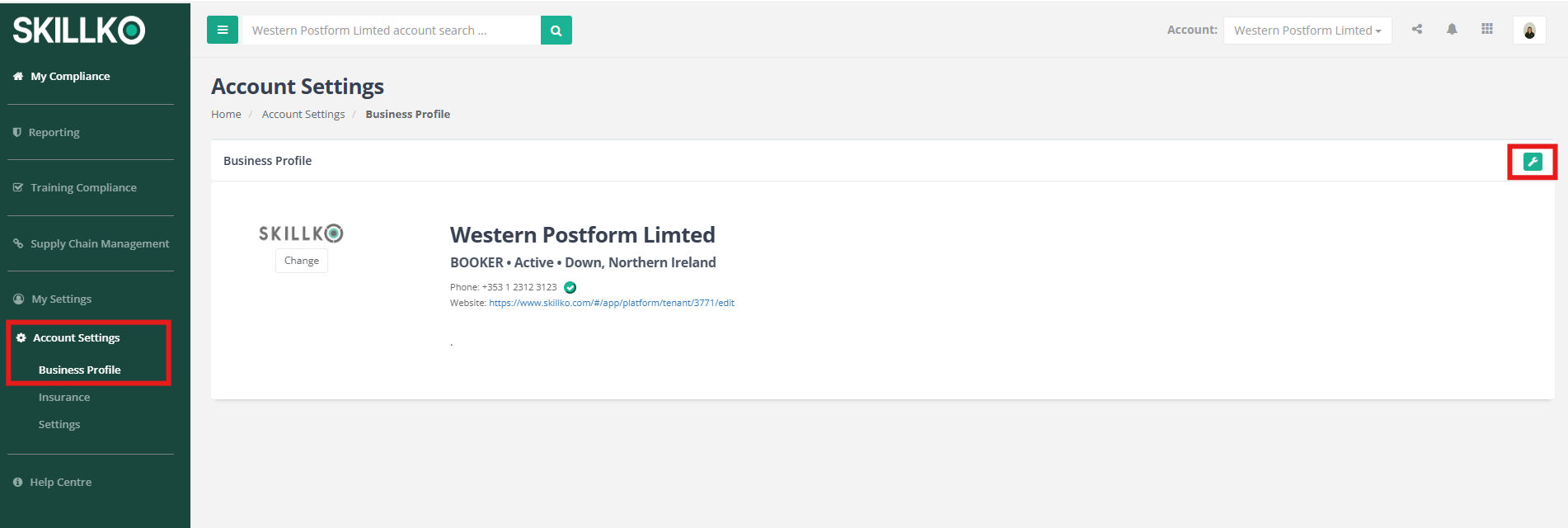Expand My Settings in the sidebar
Screen dimensions: 1568x528
pos(61,299)
